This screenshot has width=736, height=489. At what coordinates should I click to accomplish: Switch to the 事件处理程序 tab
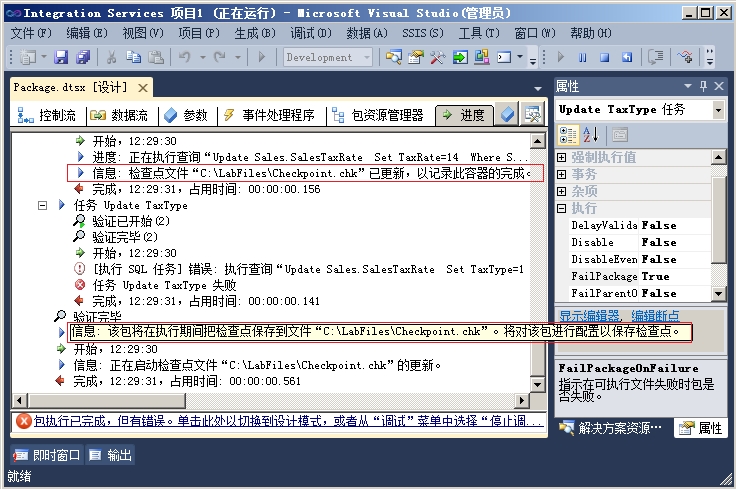(x=269, y=115)
